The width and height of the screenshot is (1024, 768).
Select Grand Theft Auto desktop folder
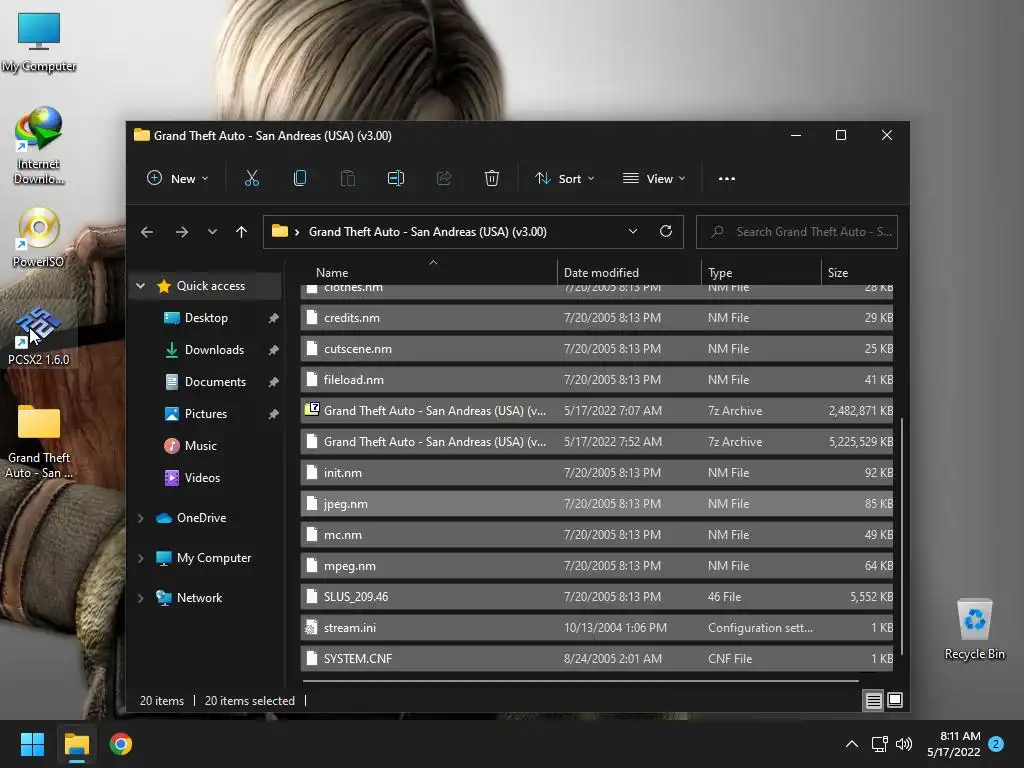[39, 441]
